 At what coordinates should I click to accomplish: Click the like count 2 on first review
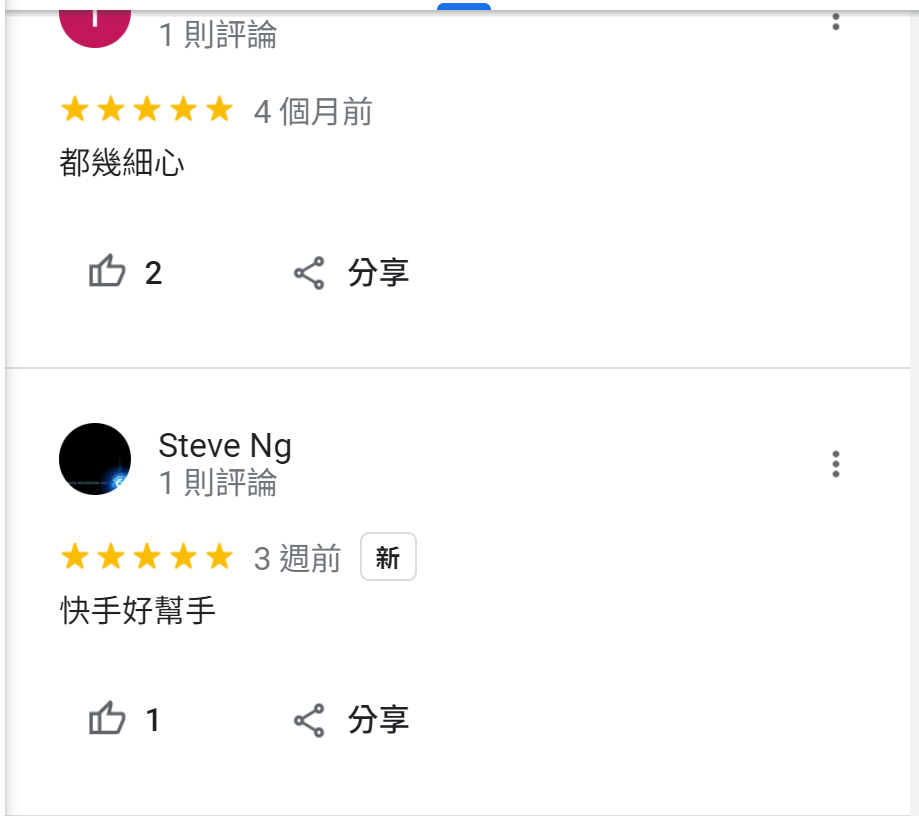pyautogui.click(x=154, y=273)
